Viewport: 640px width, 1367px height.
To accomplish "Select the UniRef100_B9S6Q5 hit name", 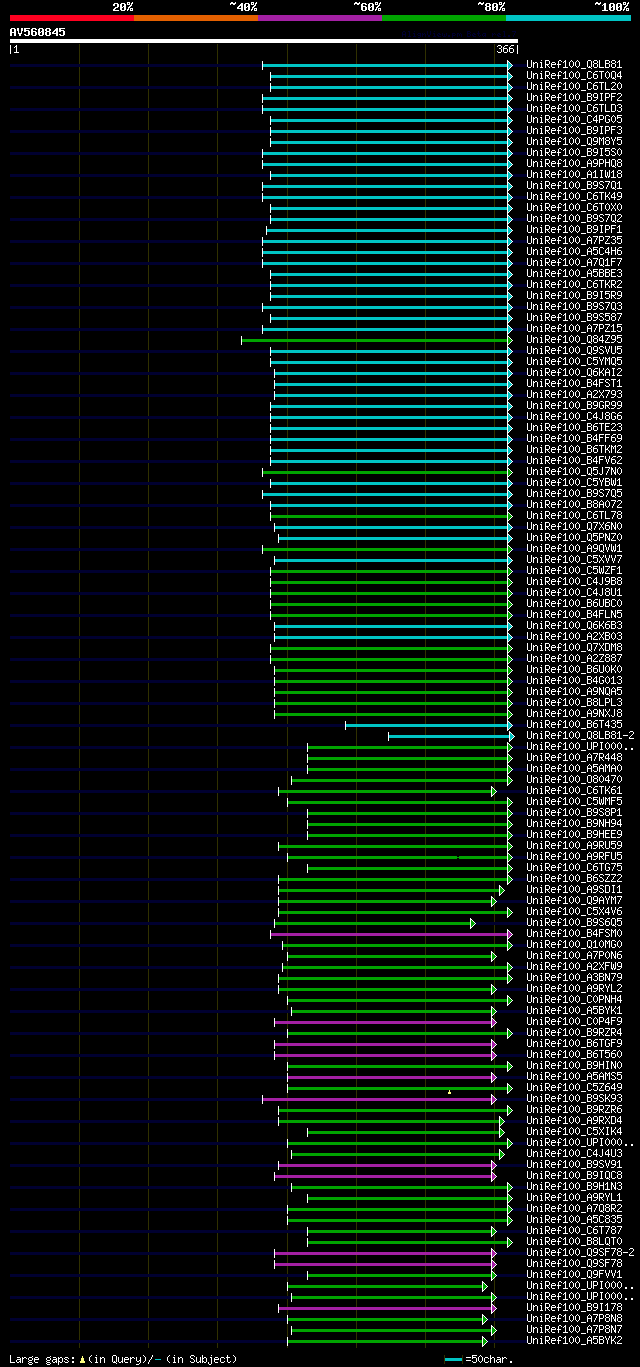I will (x=574, y=923).
